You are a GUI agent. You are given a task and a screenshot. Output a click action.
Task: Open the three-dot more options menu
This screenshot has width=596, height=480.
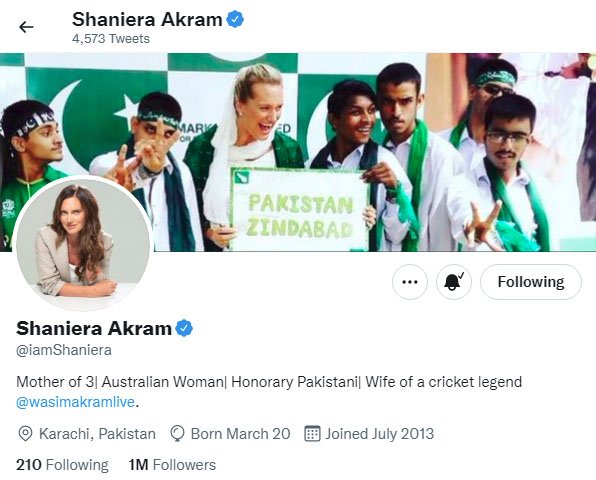click(x=410, y=282)
